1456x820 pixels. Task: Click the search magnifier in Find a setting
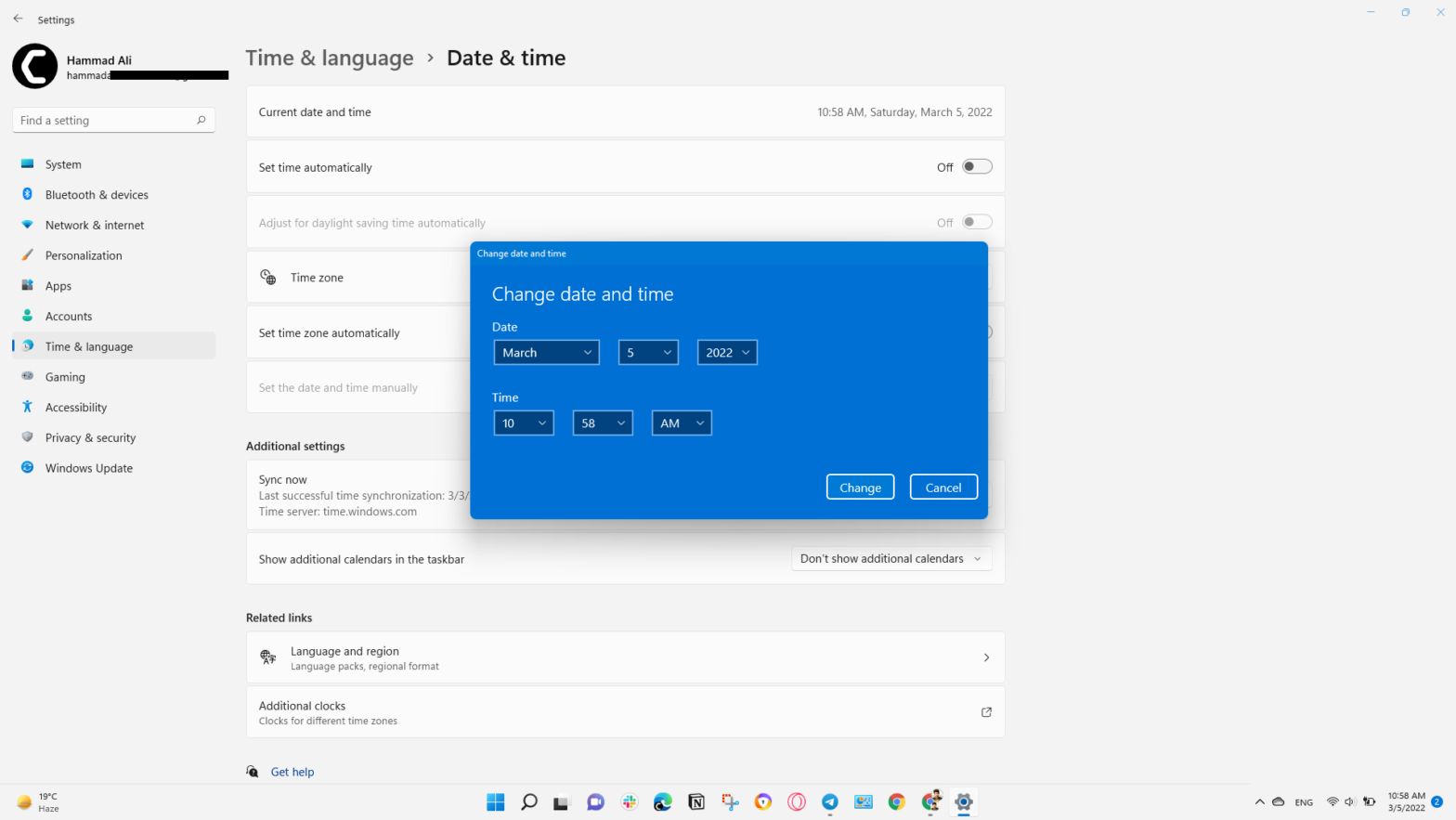point(201,120)
